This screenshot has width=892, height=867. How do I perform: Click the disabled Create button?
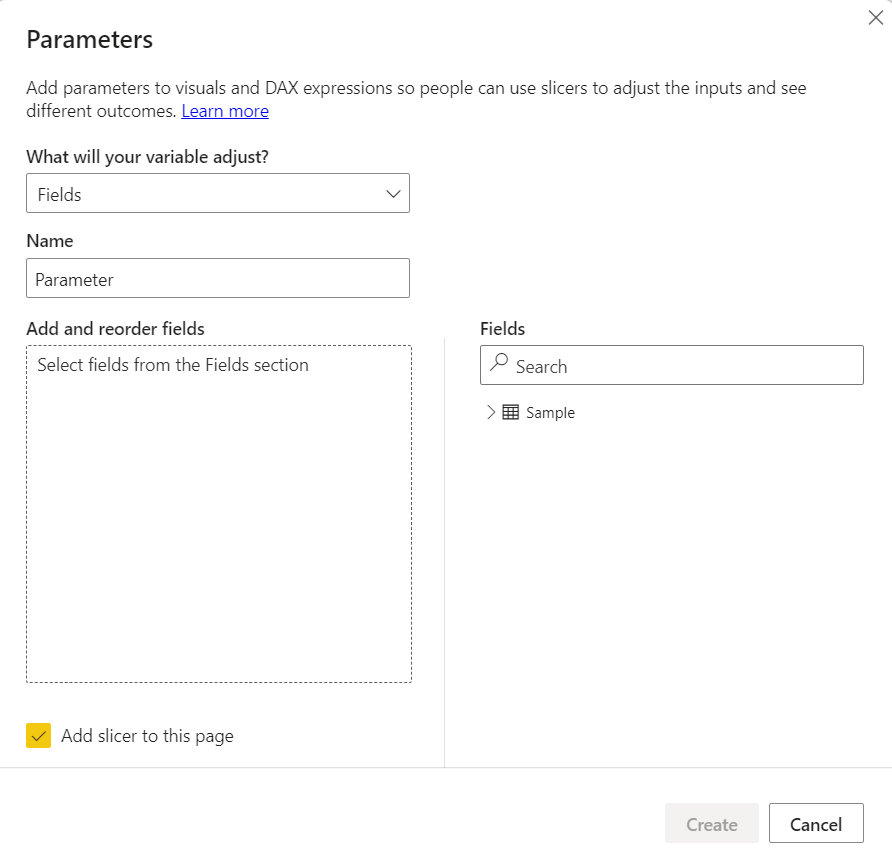(712, 823)
